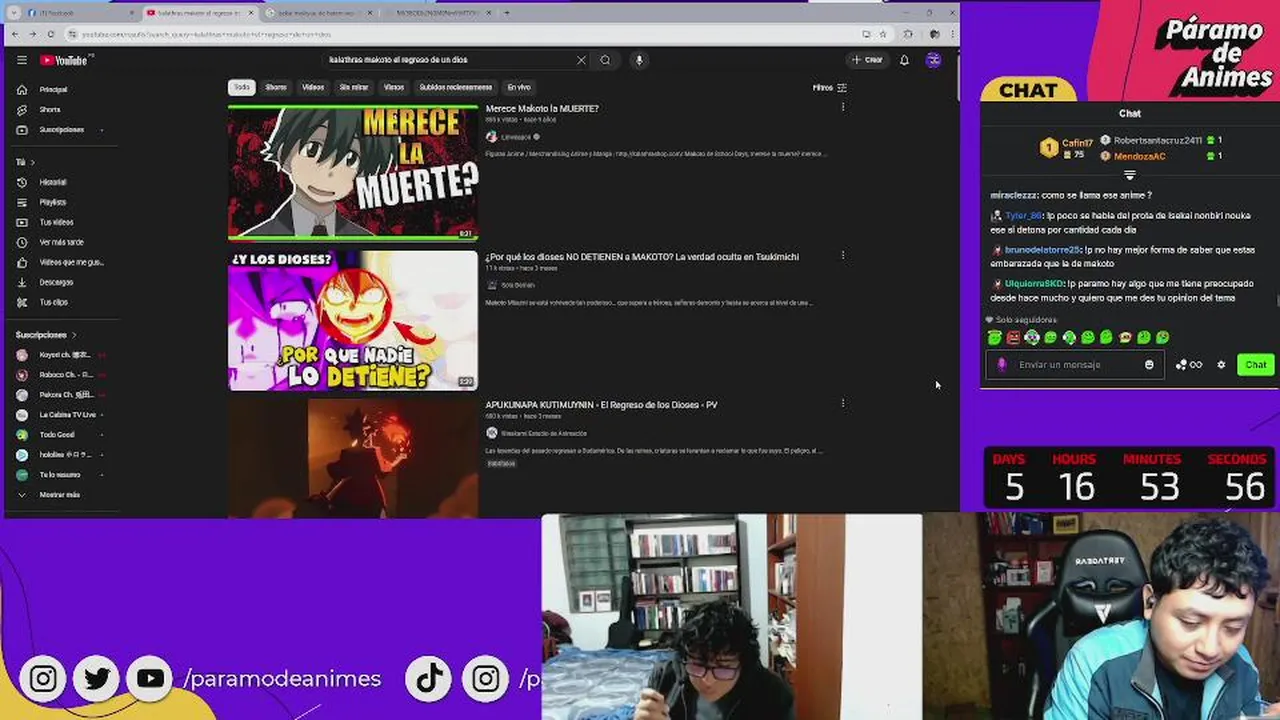Select the En vivo filter chip
The image size is (1280, 720).
pyautogui.click(x=518, y=87)
